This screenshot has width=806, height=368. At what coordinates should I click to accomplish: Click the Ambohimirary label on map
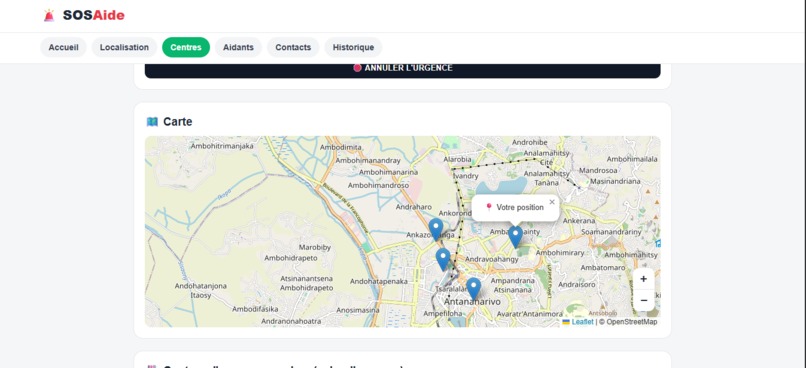(560, 253)
